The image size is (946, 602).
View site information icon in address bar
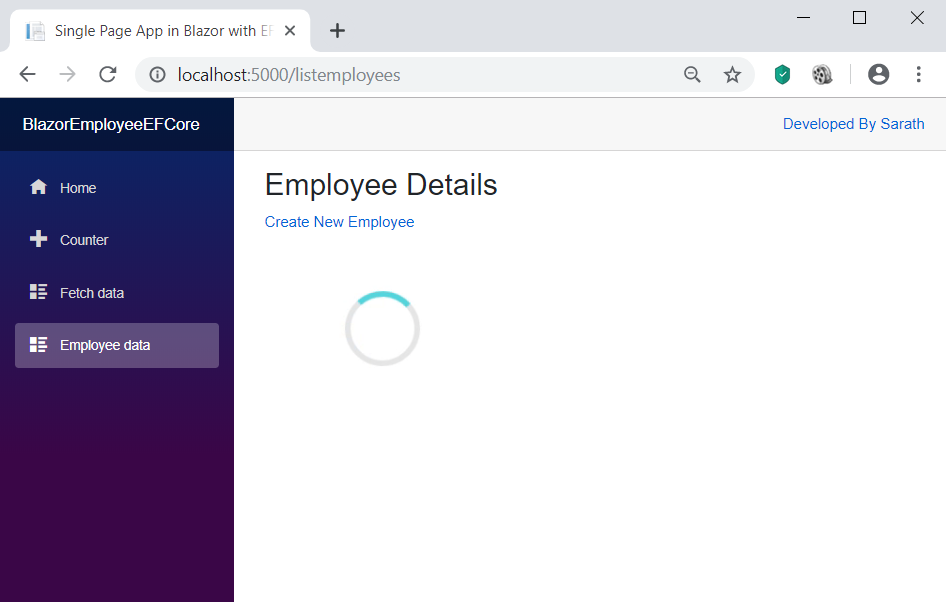click(157, 75)
